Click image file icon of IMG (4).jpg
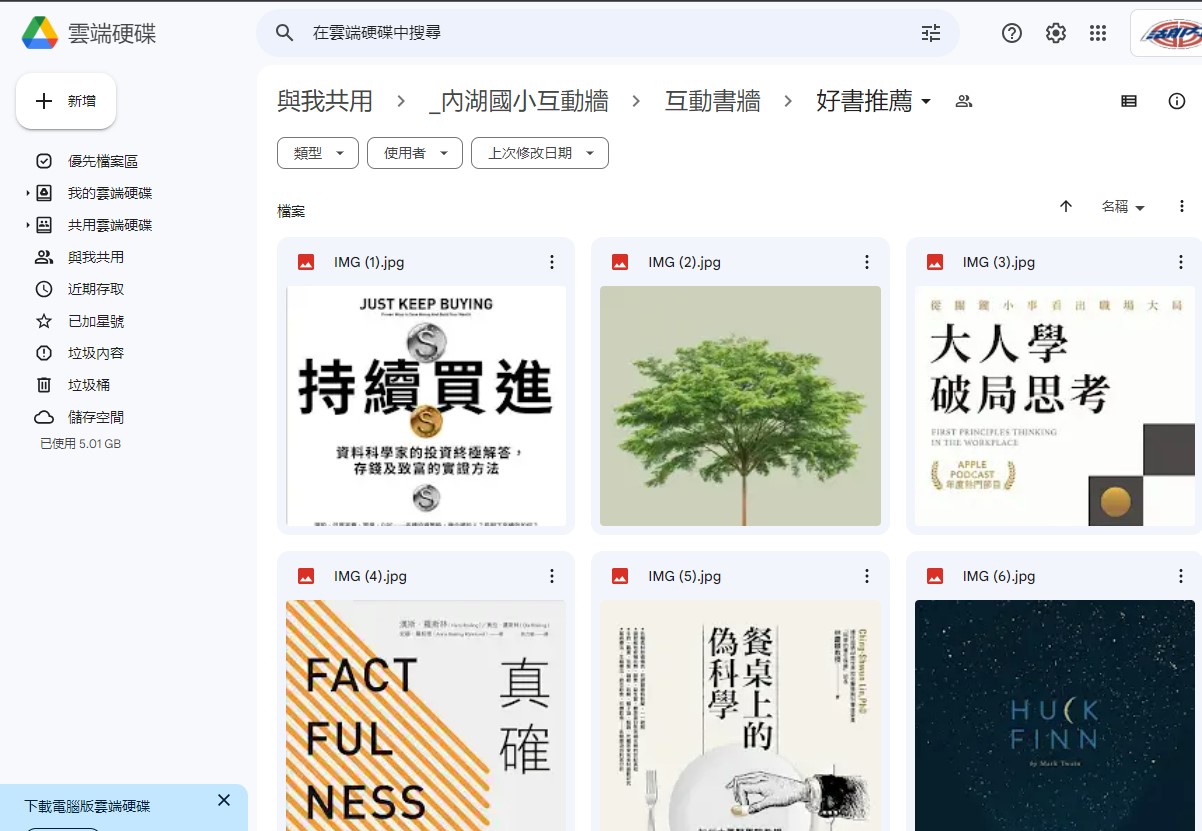The width and height of the screenshot is (1202, 831). (x=306, y=576)
